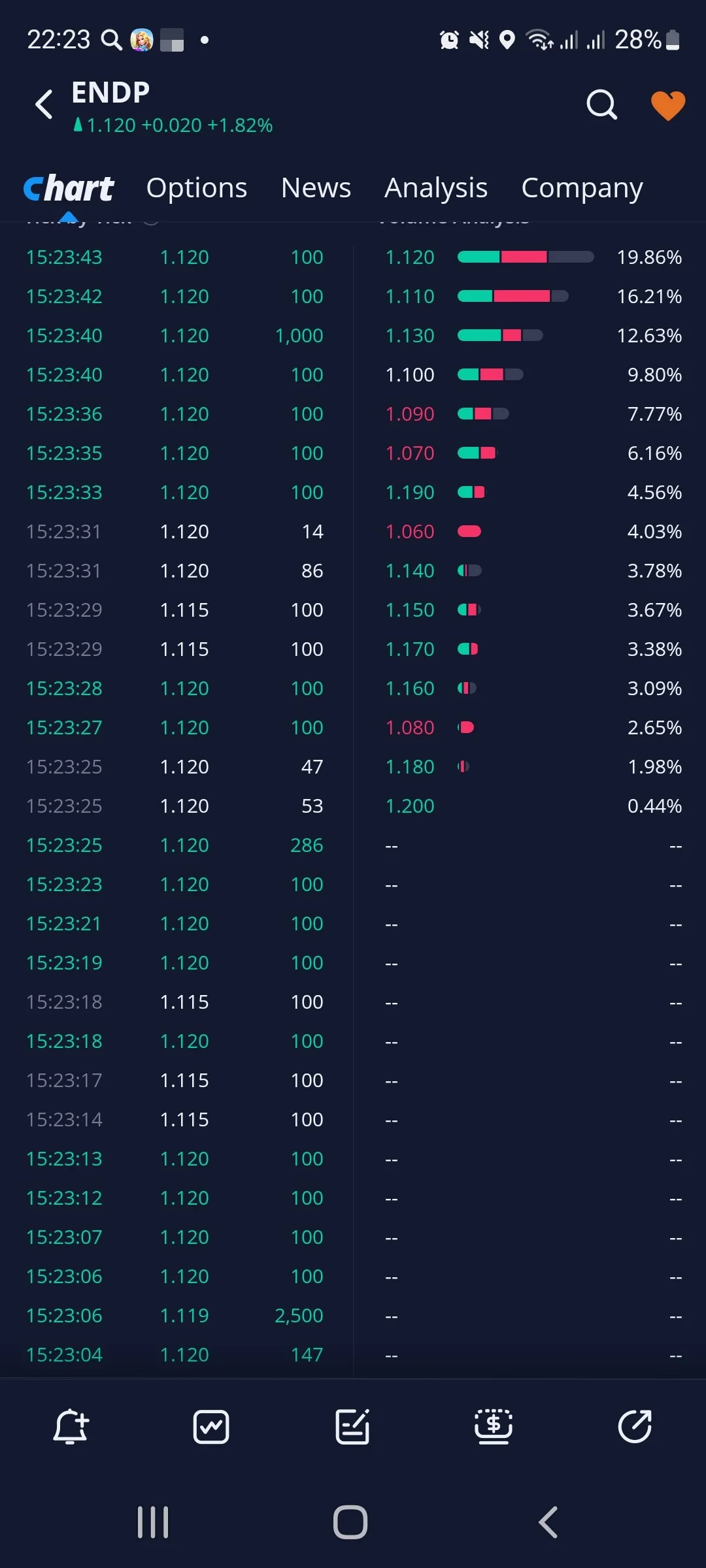Image resolution: width=706 pixels, height=1568 pixels.
Task: Tap the 1.090 price level row
Action: [x=533, y=414]
